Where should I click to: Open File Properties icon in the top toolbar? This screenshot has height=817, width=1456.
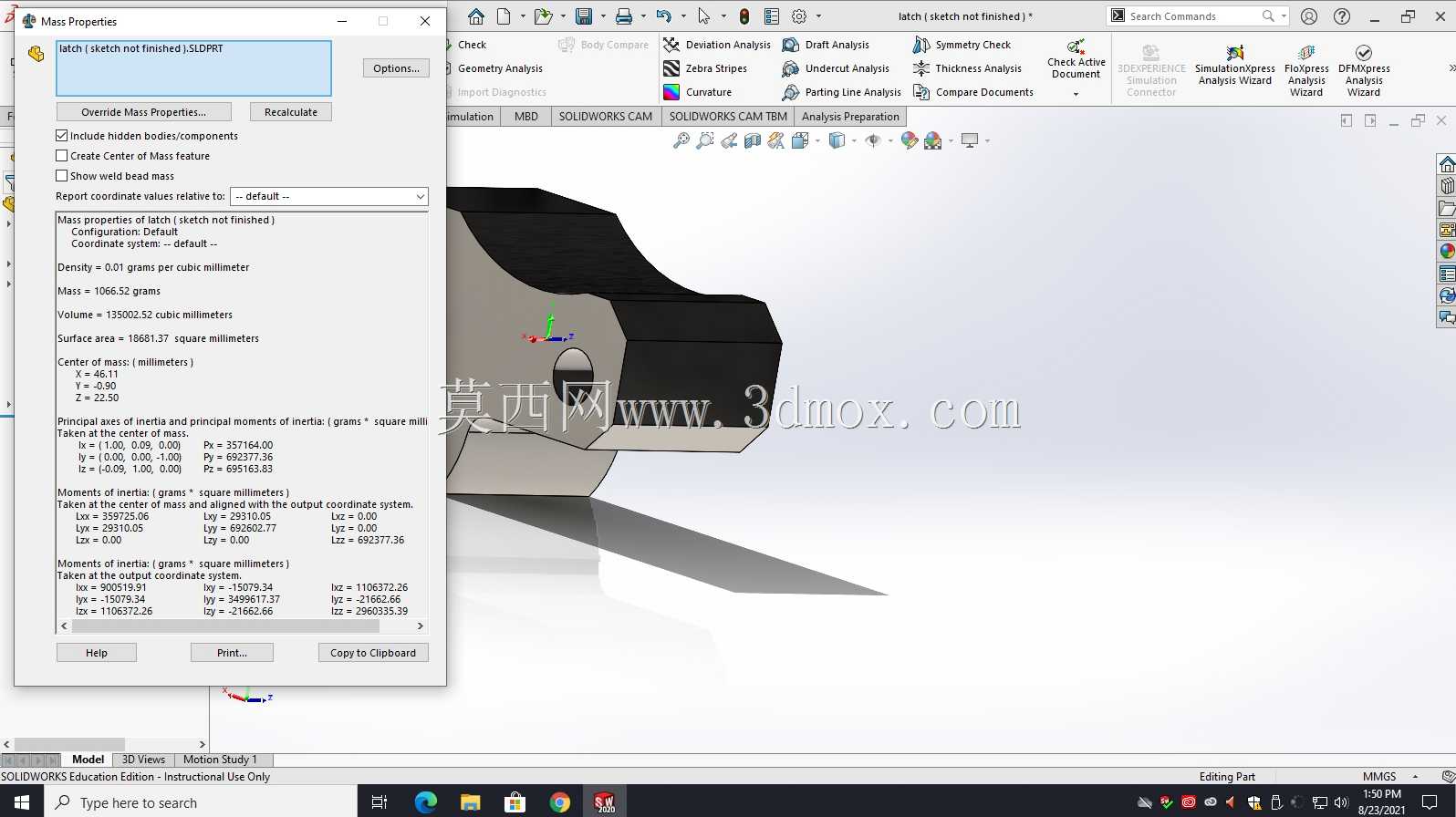[772, 16]
